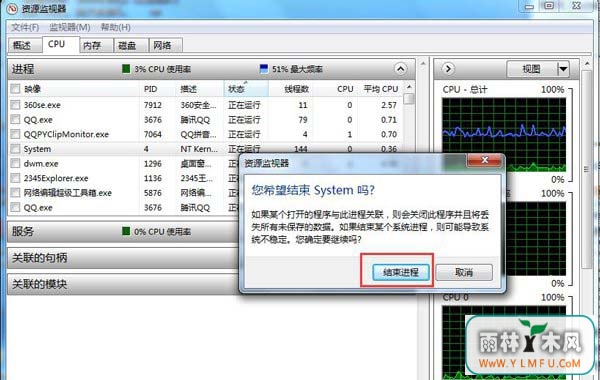Click the process list scroll-up arrow
This screenshot has height=380, width=600.
[x=409, y=87]
